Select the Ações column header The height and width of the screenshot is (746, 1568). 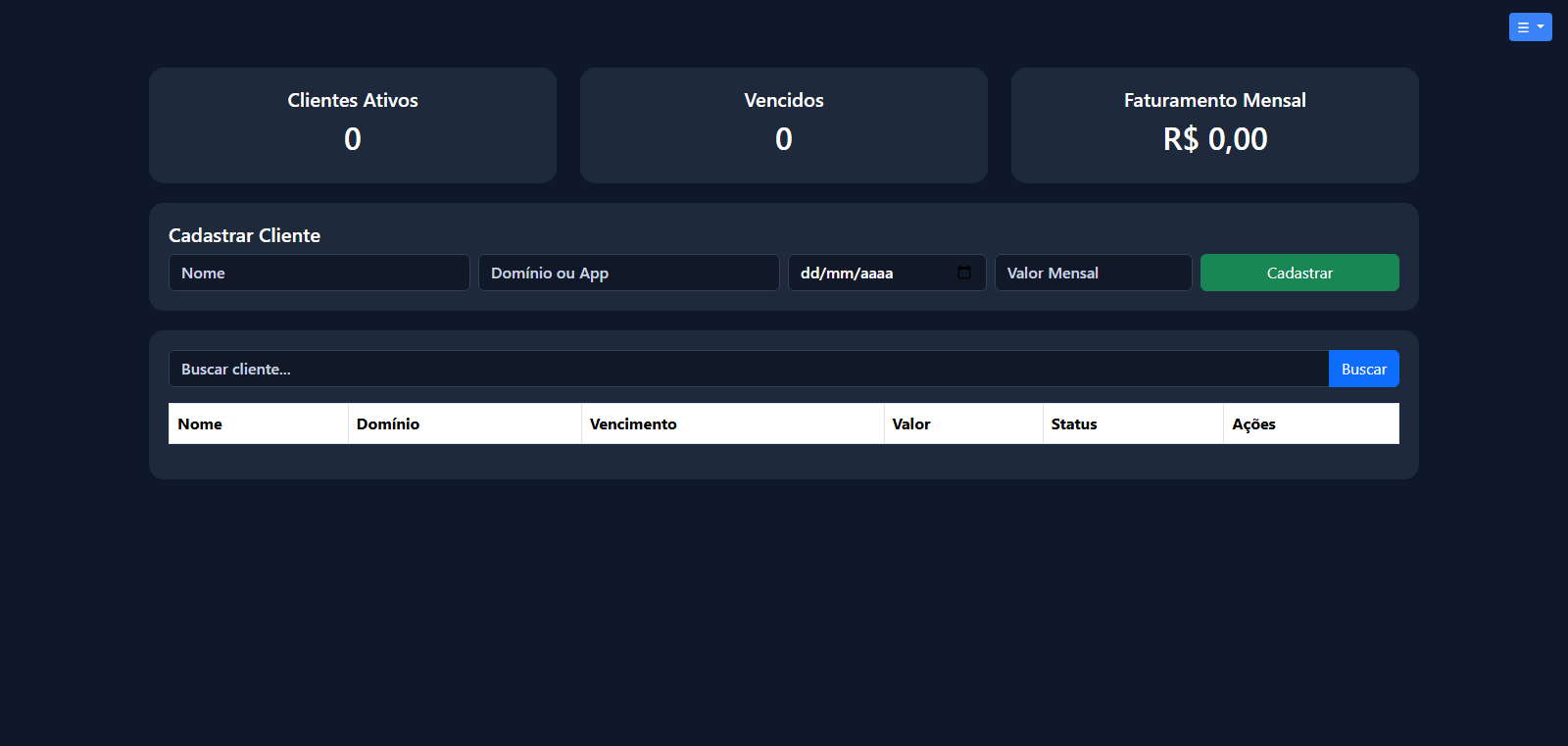(x=1253, y=423)
